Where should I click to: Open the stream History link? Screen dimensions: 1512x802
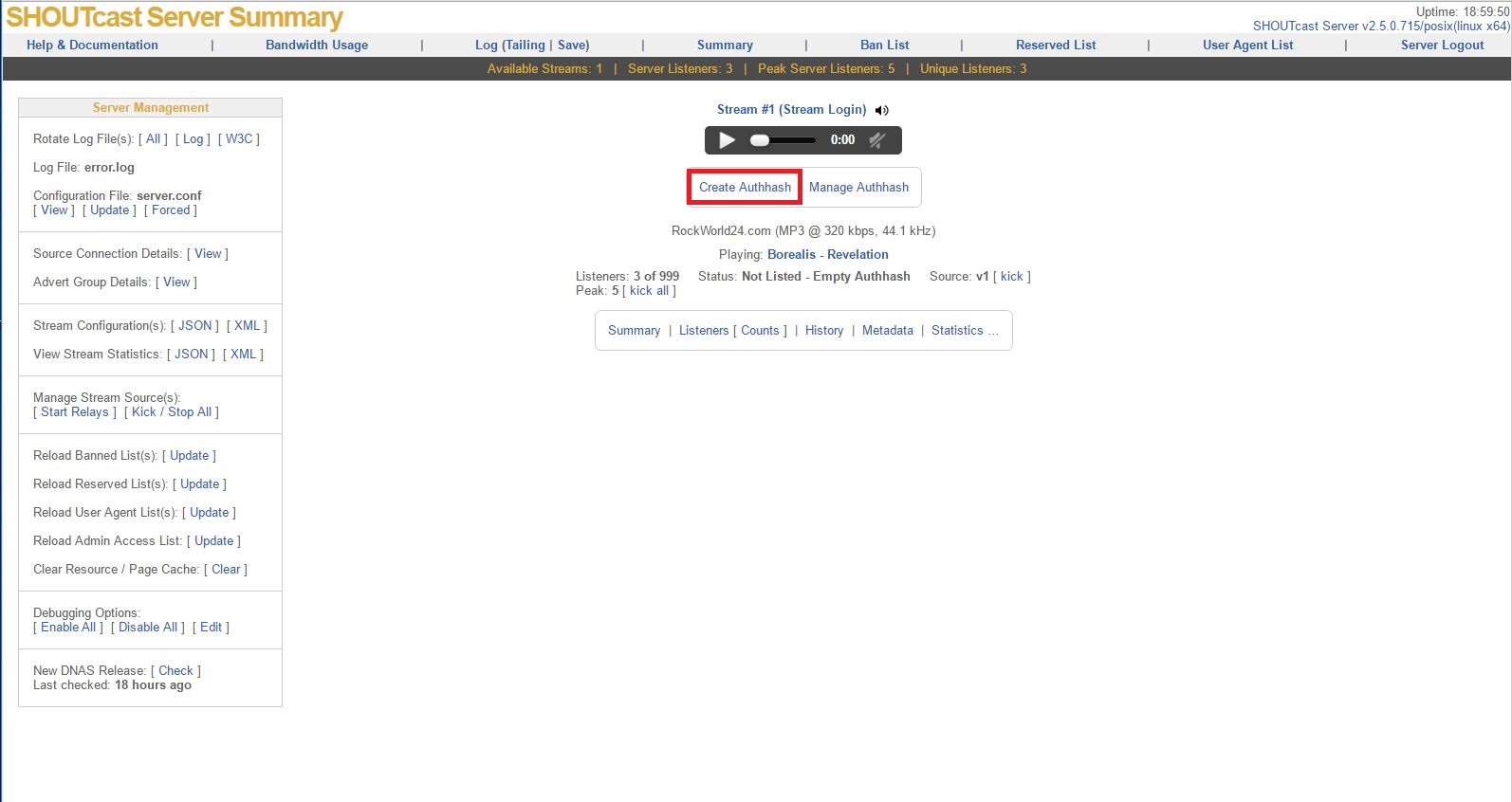click(x=824, y=330)
